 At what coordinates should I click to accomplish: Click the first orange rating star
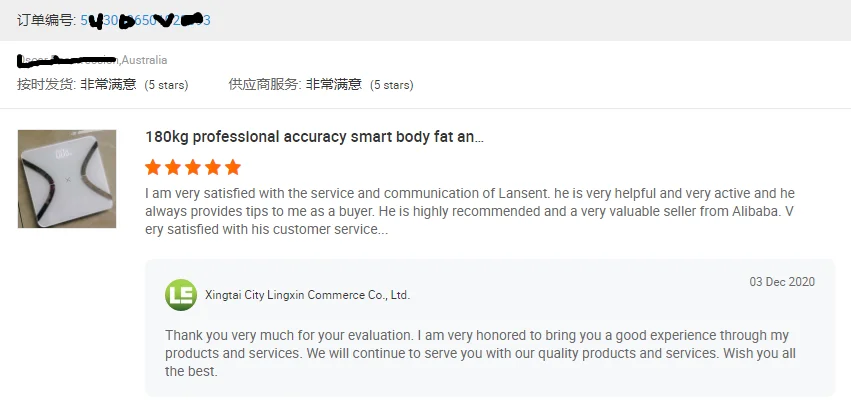pos(153,167)
